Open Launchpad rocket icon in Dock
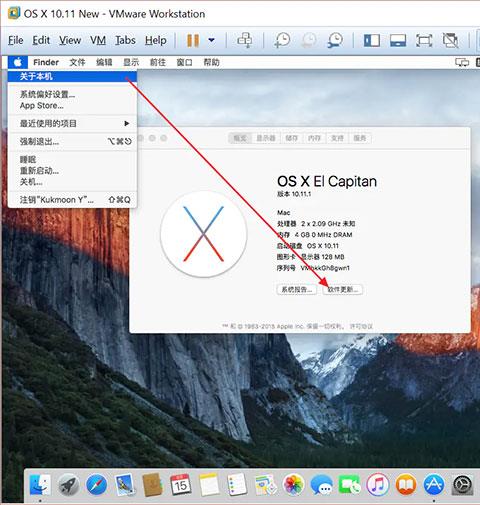 [68, 485]
